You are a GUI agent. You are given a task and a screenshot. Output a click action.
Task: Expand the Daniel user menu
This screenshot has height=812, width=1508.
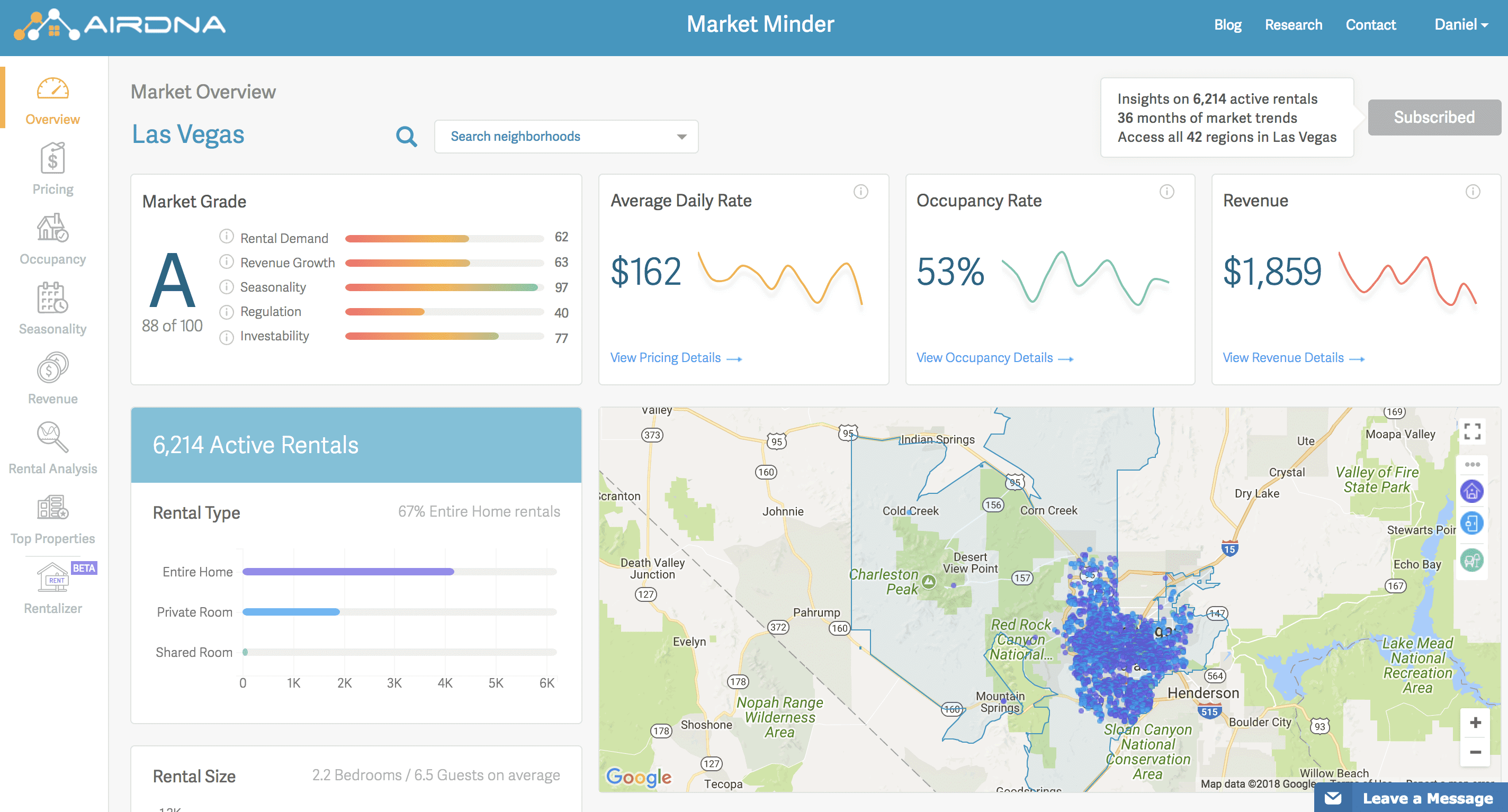tap(1460, 24)
